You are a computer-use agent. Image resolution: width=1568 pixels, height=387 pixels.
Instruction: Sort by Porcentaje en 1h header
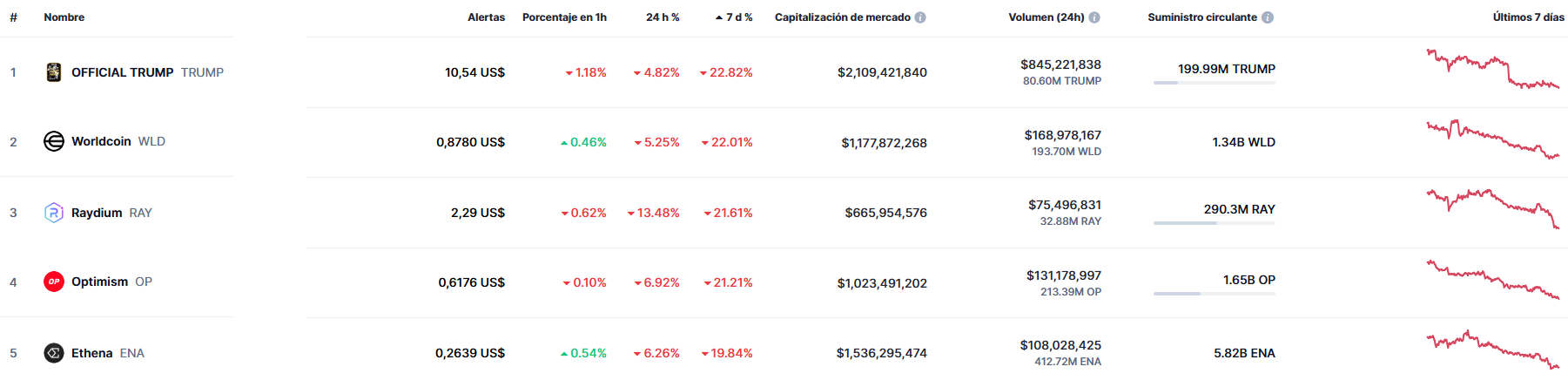coord(564,17)
